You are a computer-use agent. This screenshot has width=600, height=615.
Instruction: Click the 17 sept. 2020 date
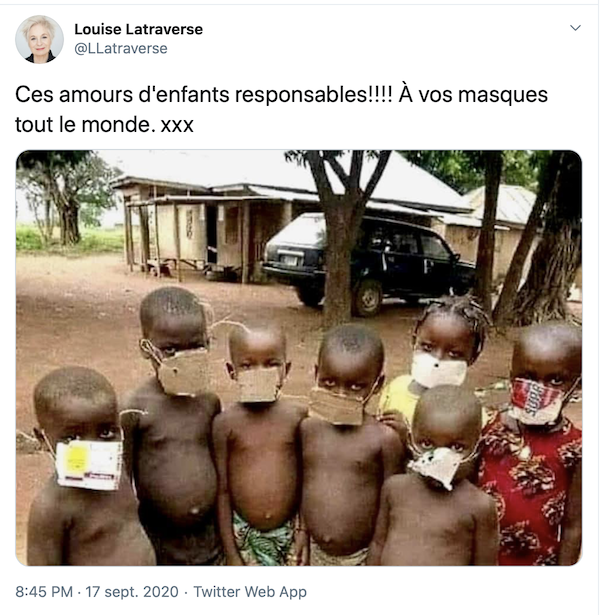[x=132, y=591]
